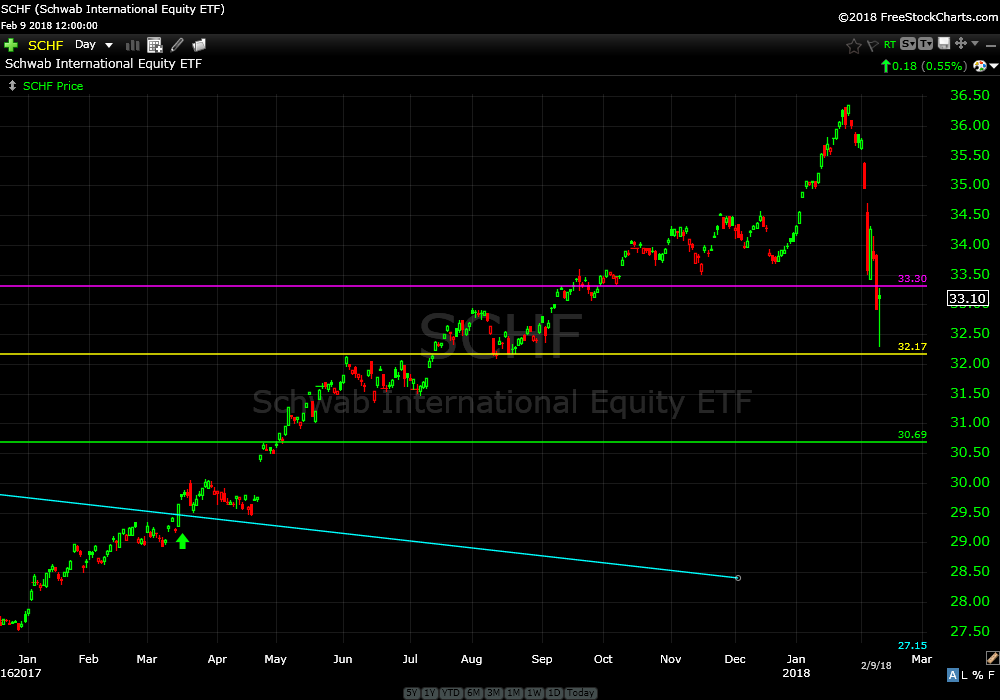Toggle the RT real-time indicator
Screen dimensions: 1000x700
click(x=889, y=45)
